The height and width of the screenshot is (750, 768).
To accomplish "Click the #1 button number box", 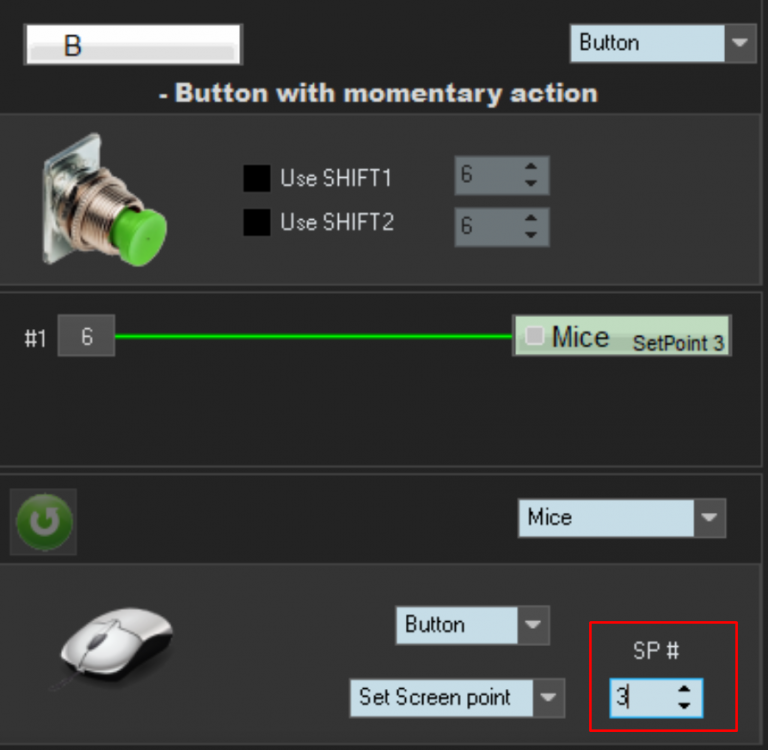I will coord(86,337).
